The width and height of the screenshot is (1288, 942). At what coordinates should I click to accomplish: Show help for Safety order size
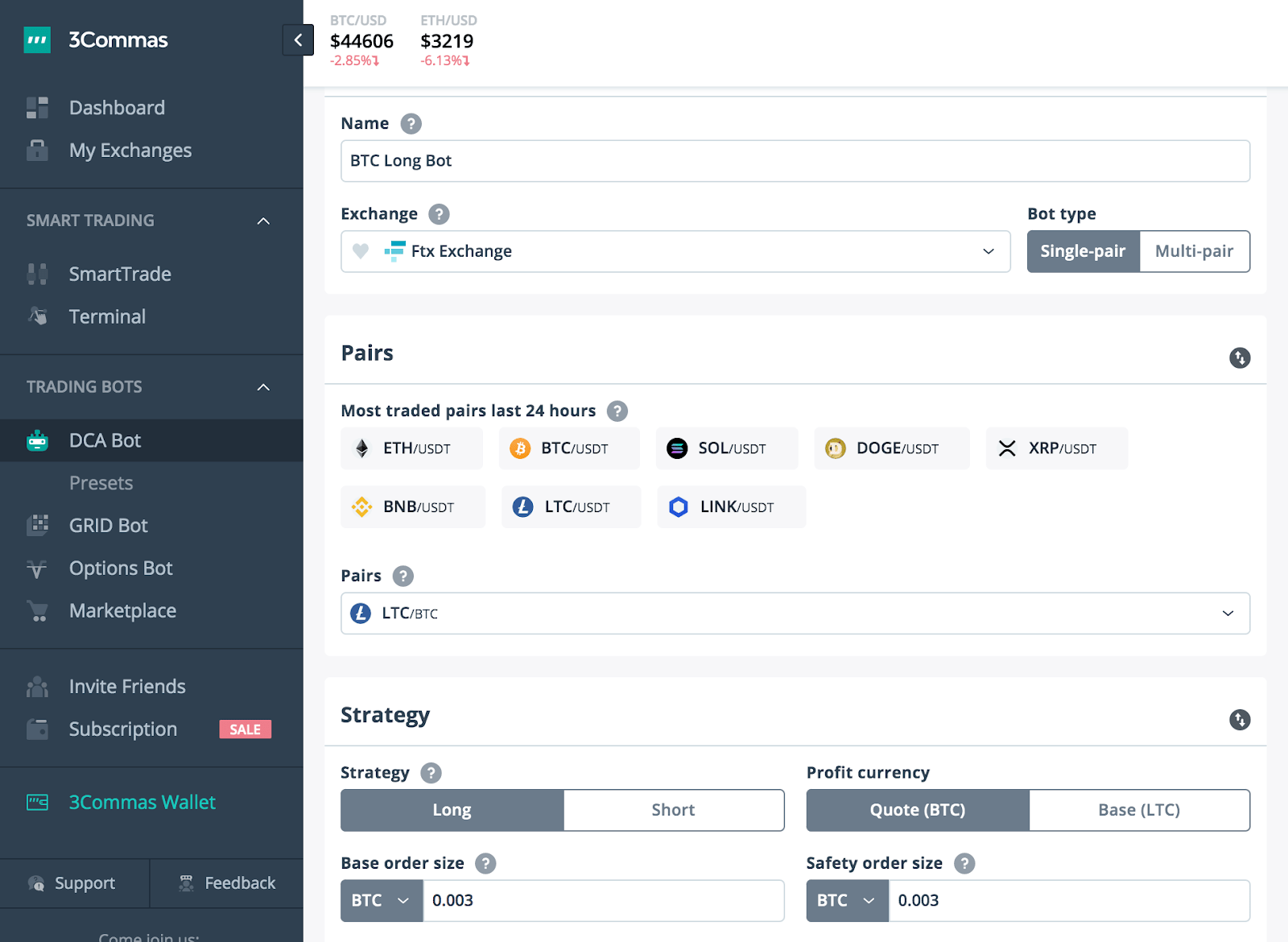click(964, 864)
